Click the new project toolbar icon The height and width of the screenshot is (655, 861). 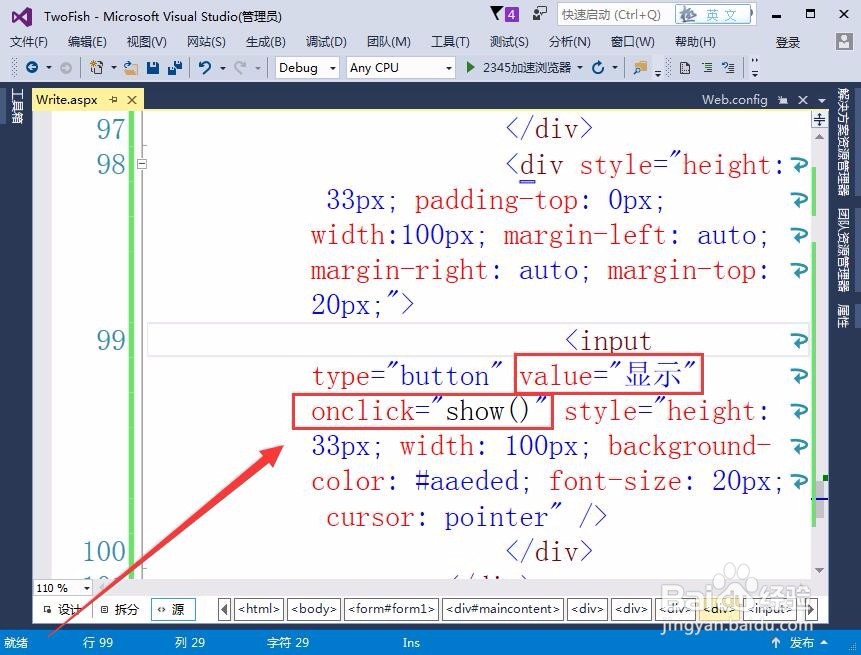coord(96,68)
